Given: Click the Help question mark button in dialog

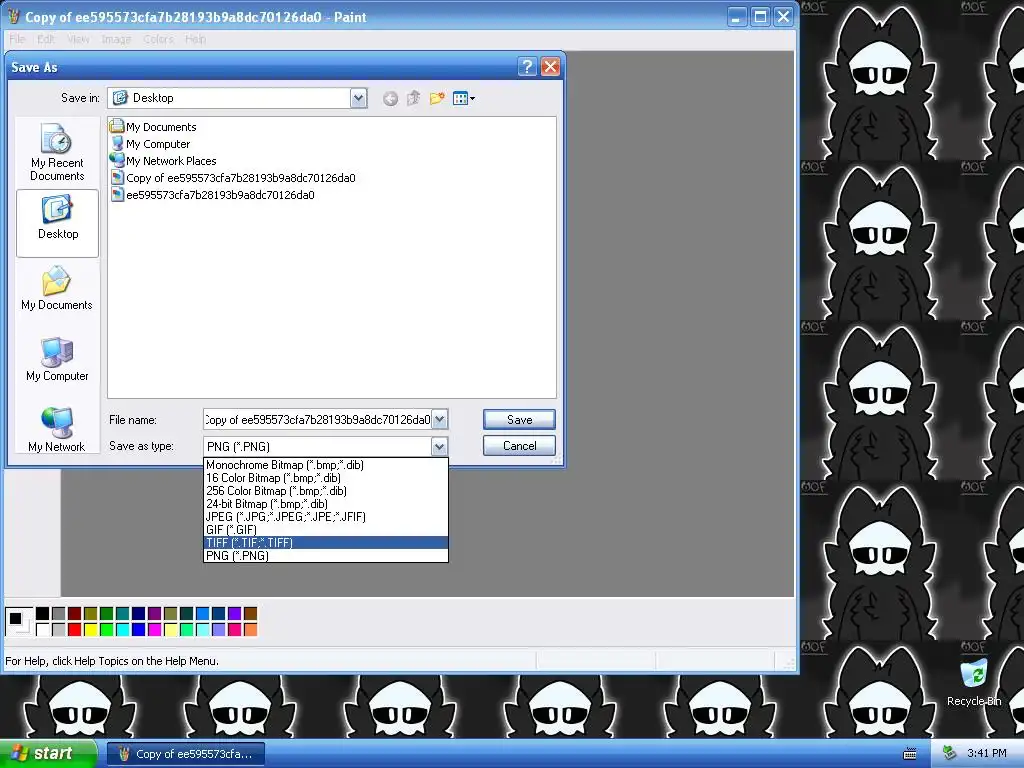Looking at the screenshot, I should (527, 67).
